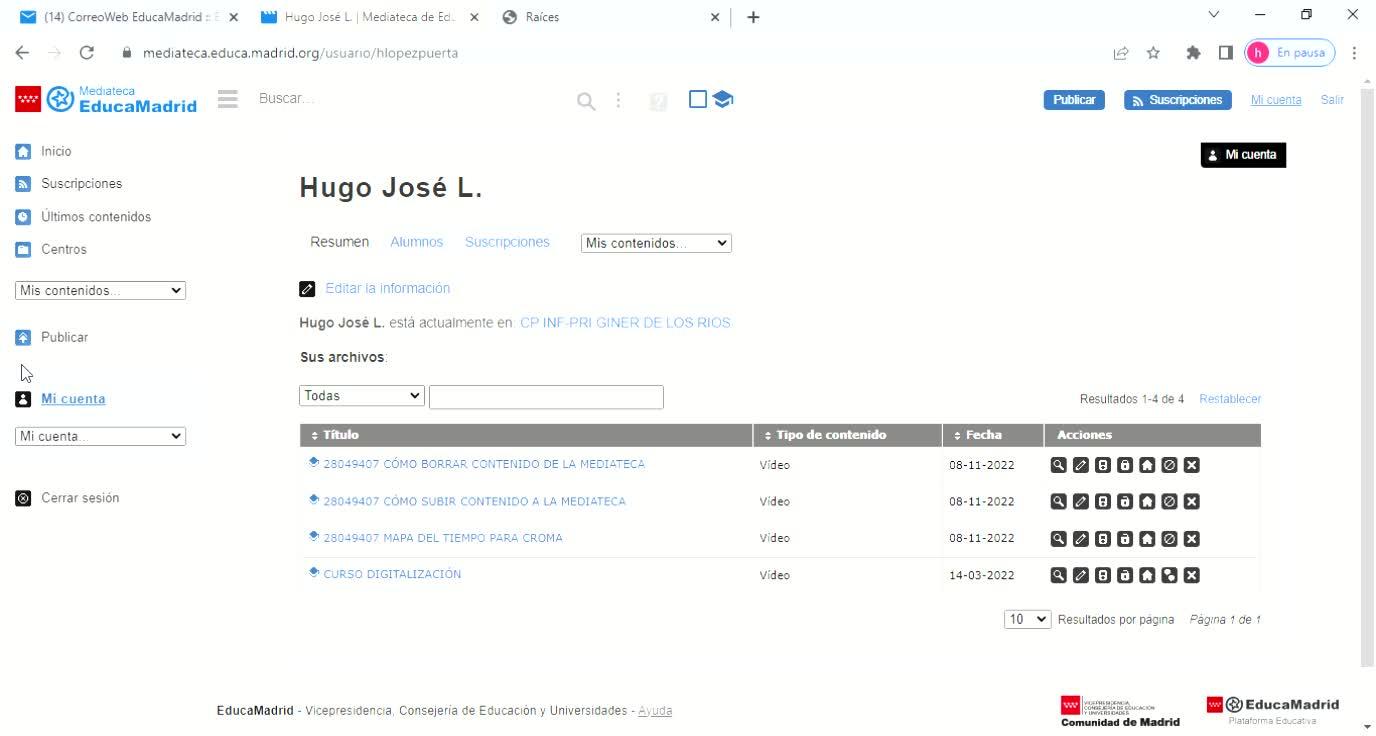Click the X delete icon for MAPA DEL TIEMPO

pyautogui.click(x=1191, y=539)
